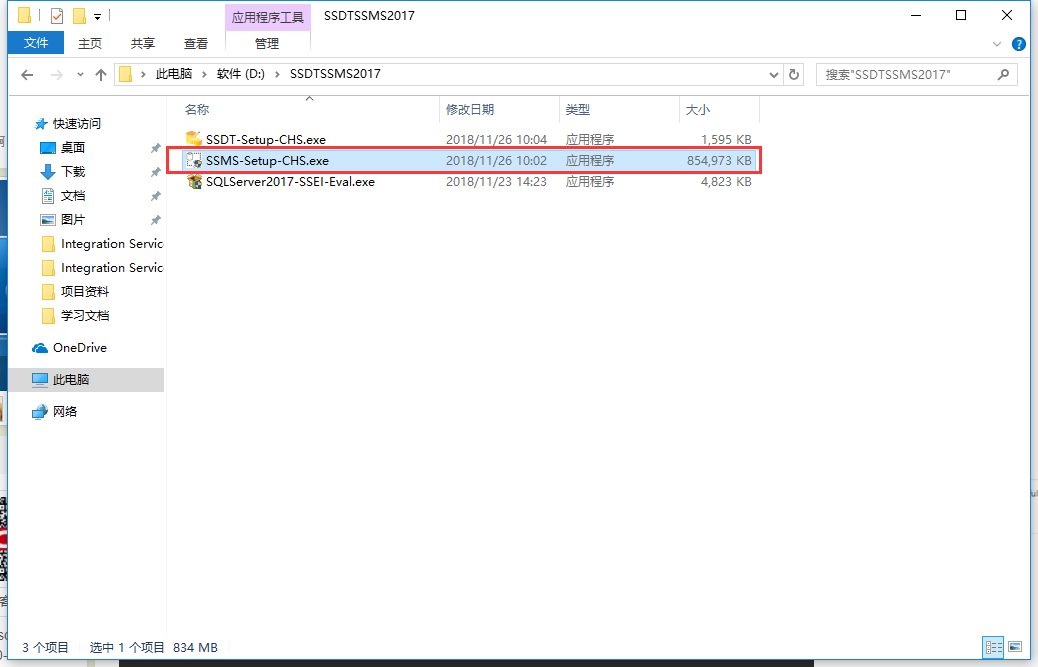Open the 文件 menu
Image resolution: width=1038 pixels, height=667 pixels.
[x=36, y=43]
